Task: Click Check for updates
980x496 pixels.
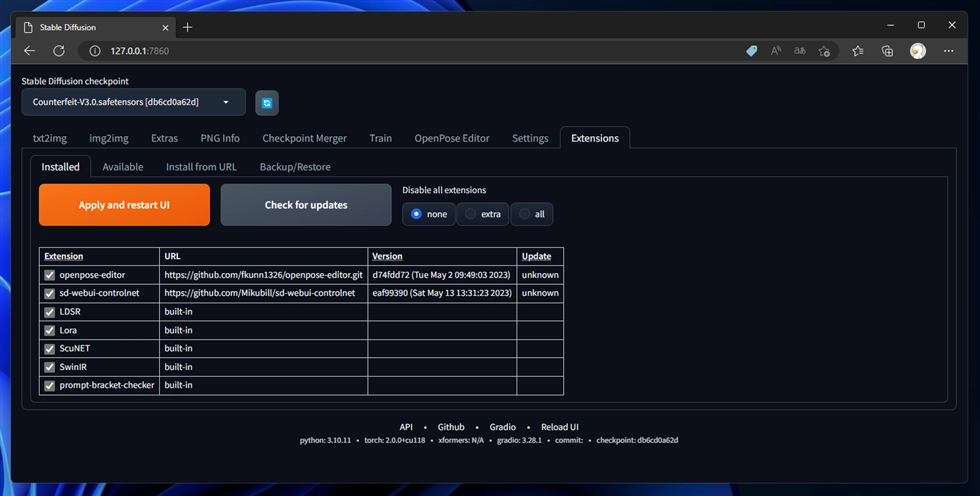Action: click(x=306, y=205)
